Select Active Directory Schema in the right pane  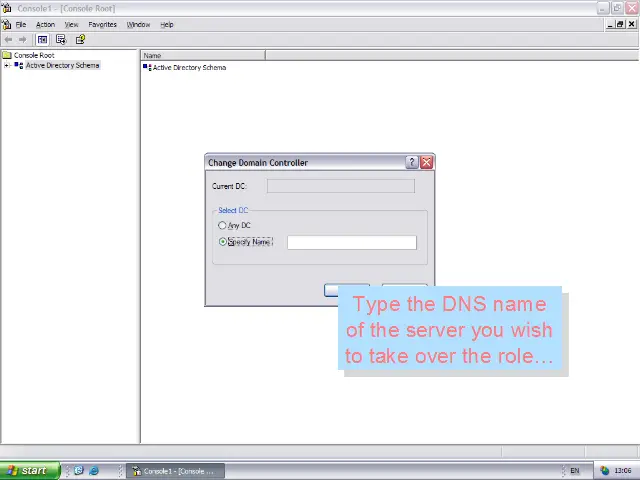pyautogui.click(x=188, y=67)
